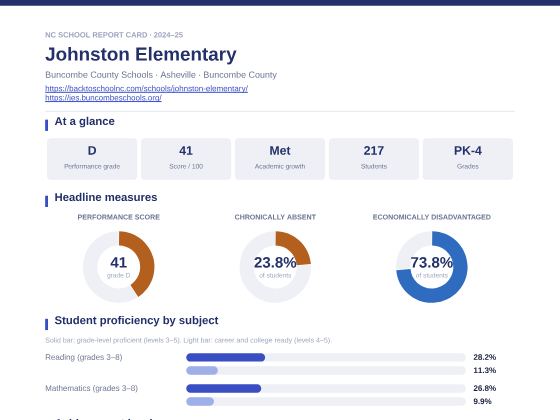Click the PERFORMANCE SCORE label
Image resolution: width=560 pixels, height=420 pixels.
coord(119,217)
